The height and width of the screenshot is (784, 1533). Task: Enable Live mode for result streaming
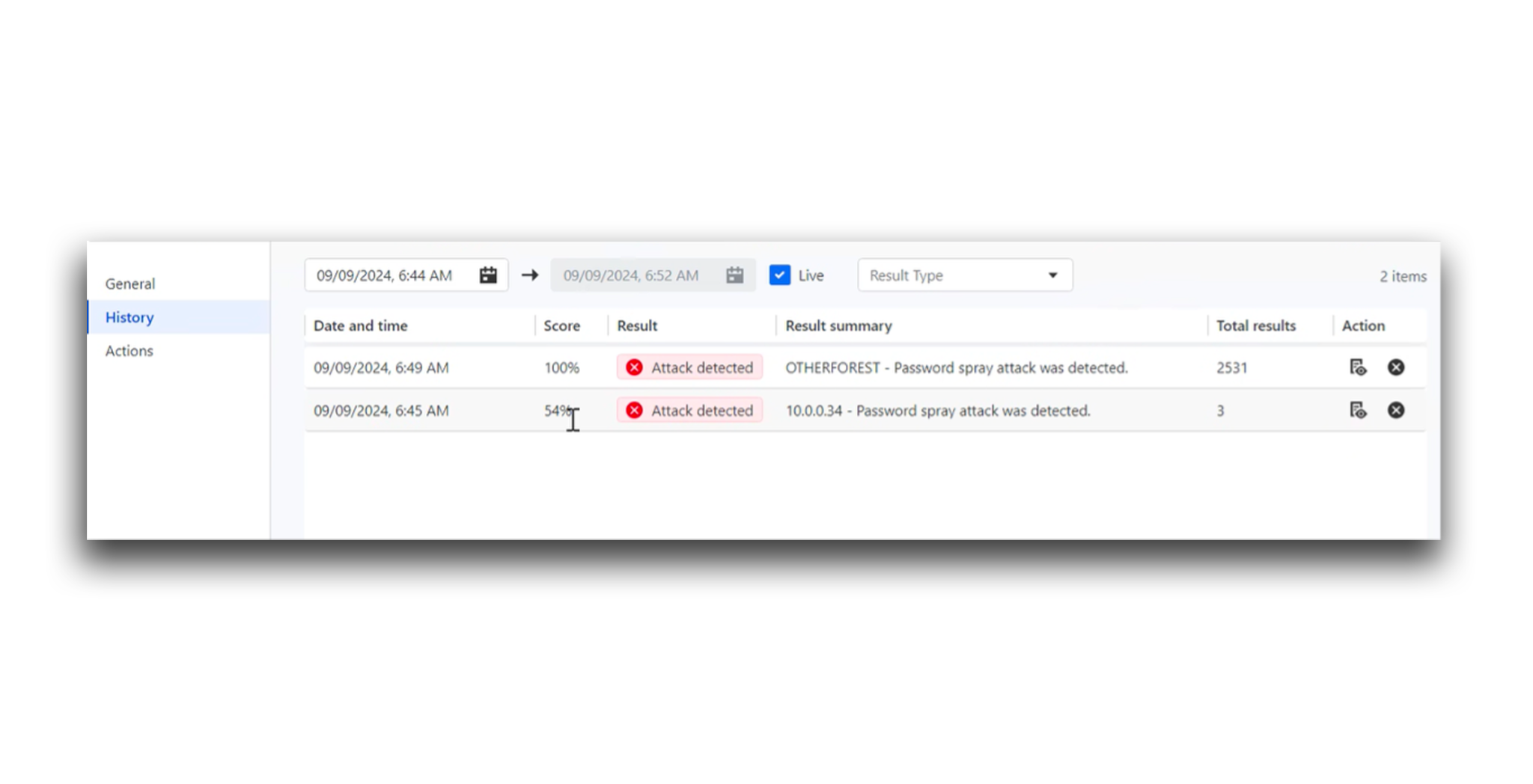779,275
